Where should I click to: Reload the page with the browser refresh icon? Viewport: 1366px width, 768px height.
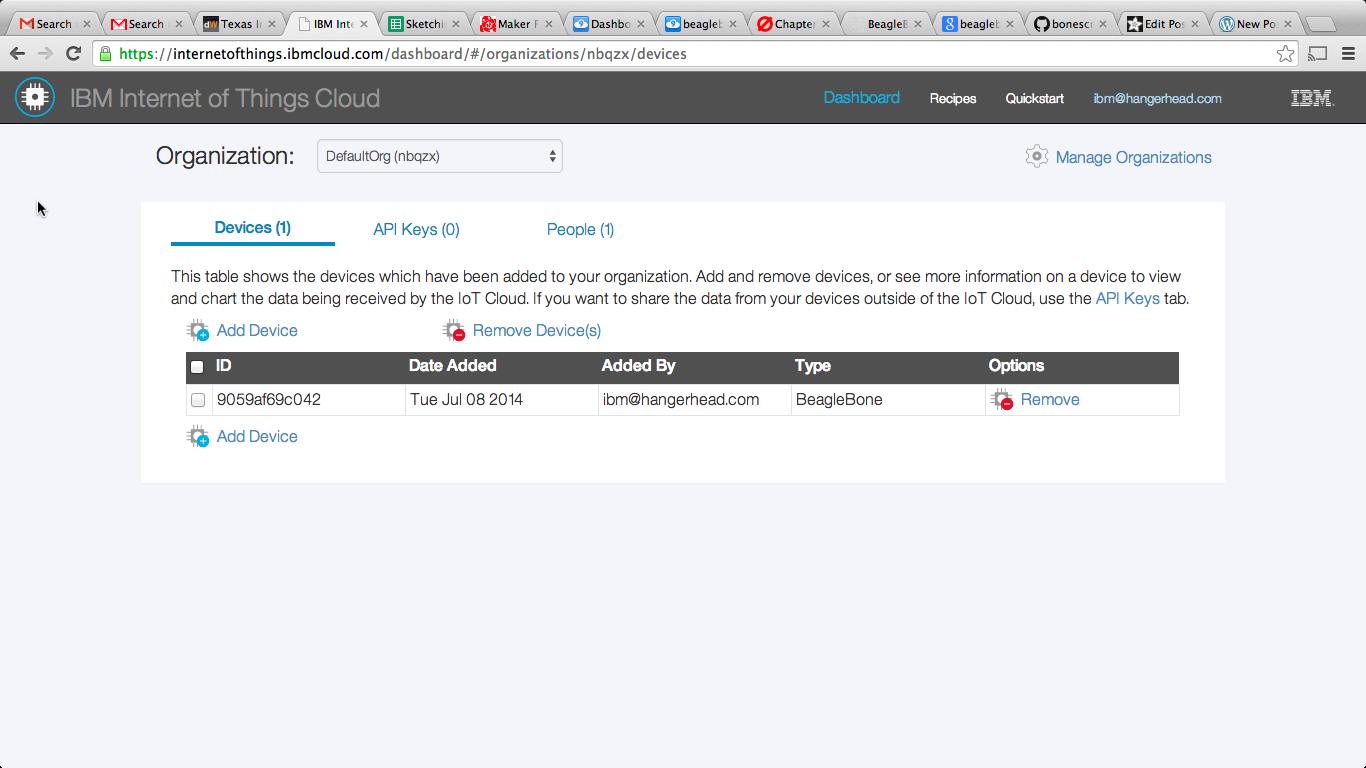[x=73, y=54]
